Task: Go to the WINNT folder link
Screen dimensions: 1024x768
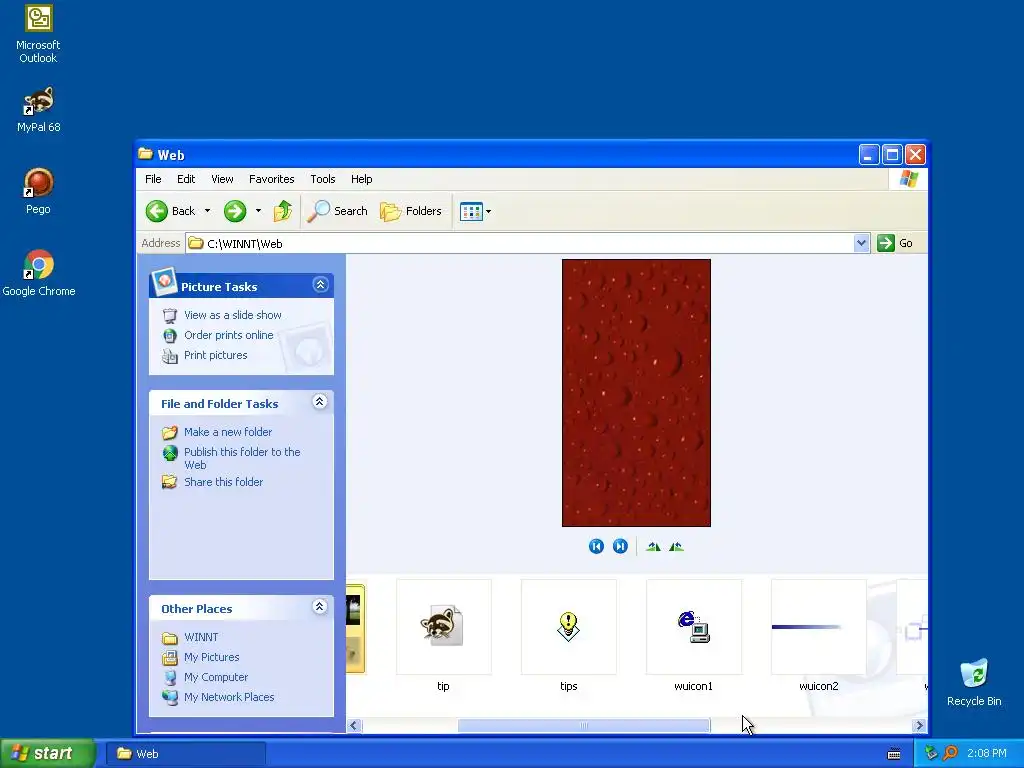Action: tap(201, 637)
